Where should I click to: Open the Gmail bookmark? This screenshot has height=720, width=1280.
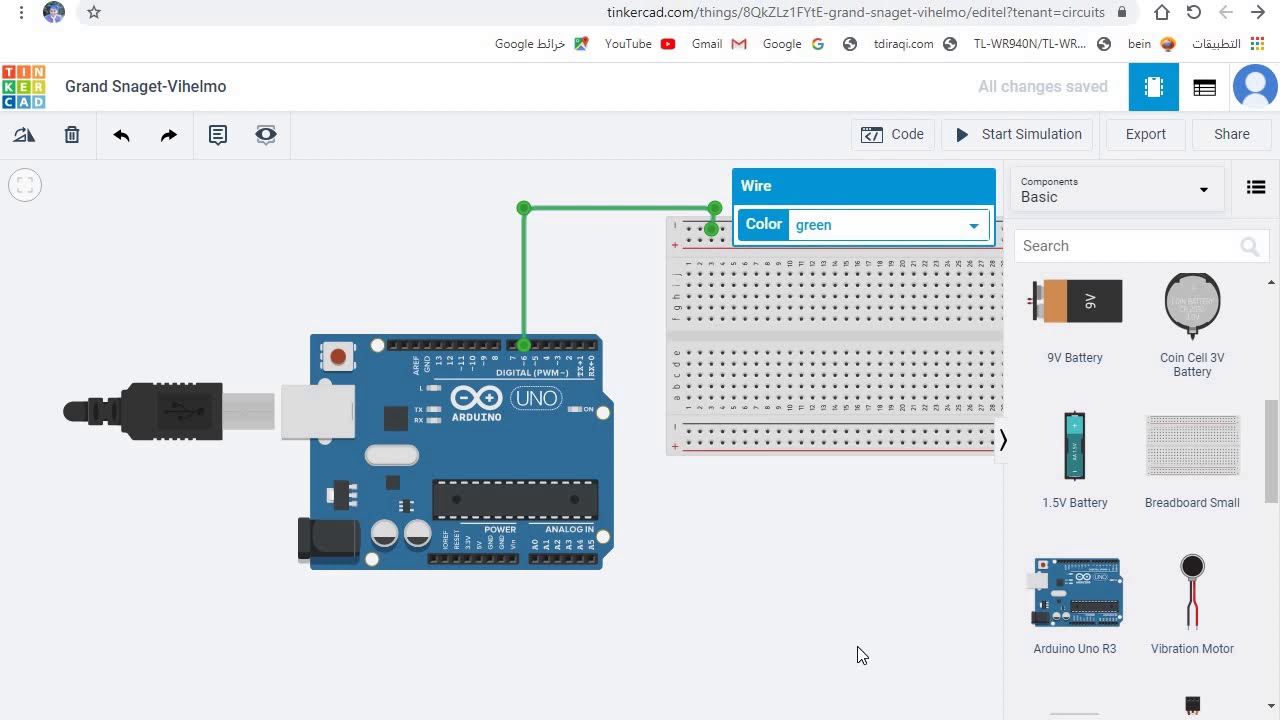tap(719, 44)
